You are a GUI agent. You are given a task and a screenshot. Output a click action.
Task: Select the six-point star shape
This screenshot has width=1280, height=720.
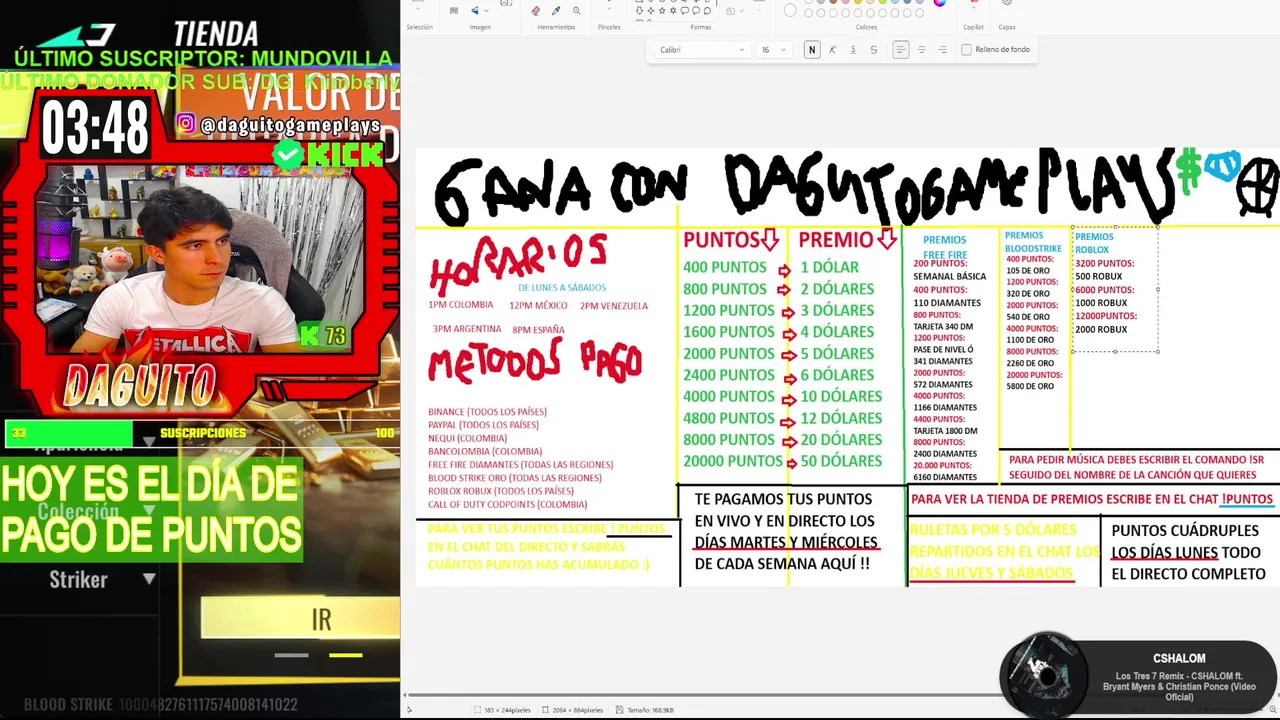(673, 10)
